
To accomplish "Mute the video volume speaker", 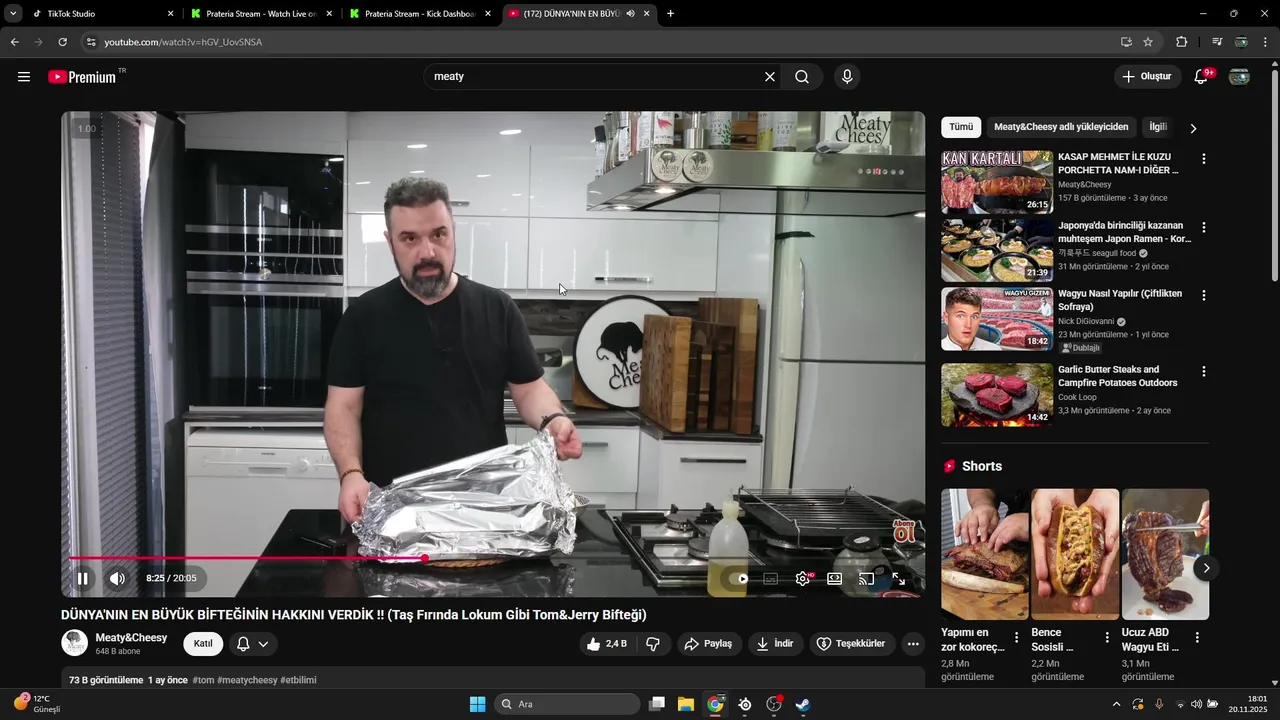I will point(117,578).
